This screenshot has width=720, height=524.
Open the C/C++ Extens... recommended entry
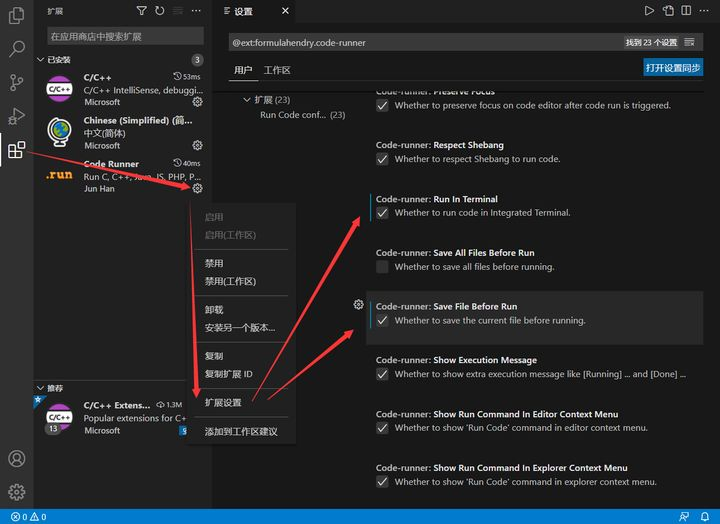(110, 418)
